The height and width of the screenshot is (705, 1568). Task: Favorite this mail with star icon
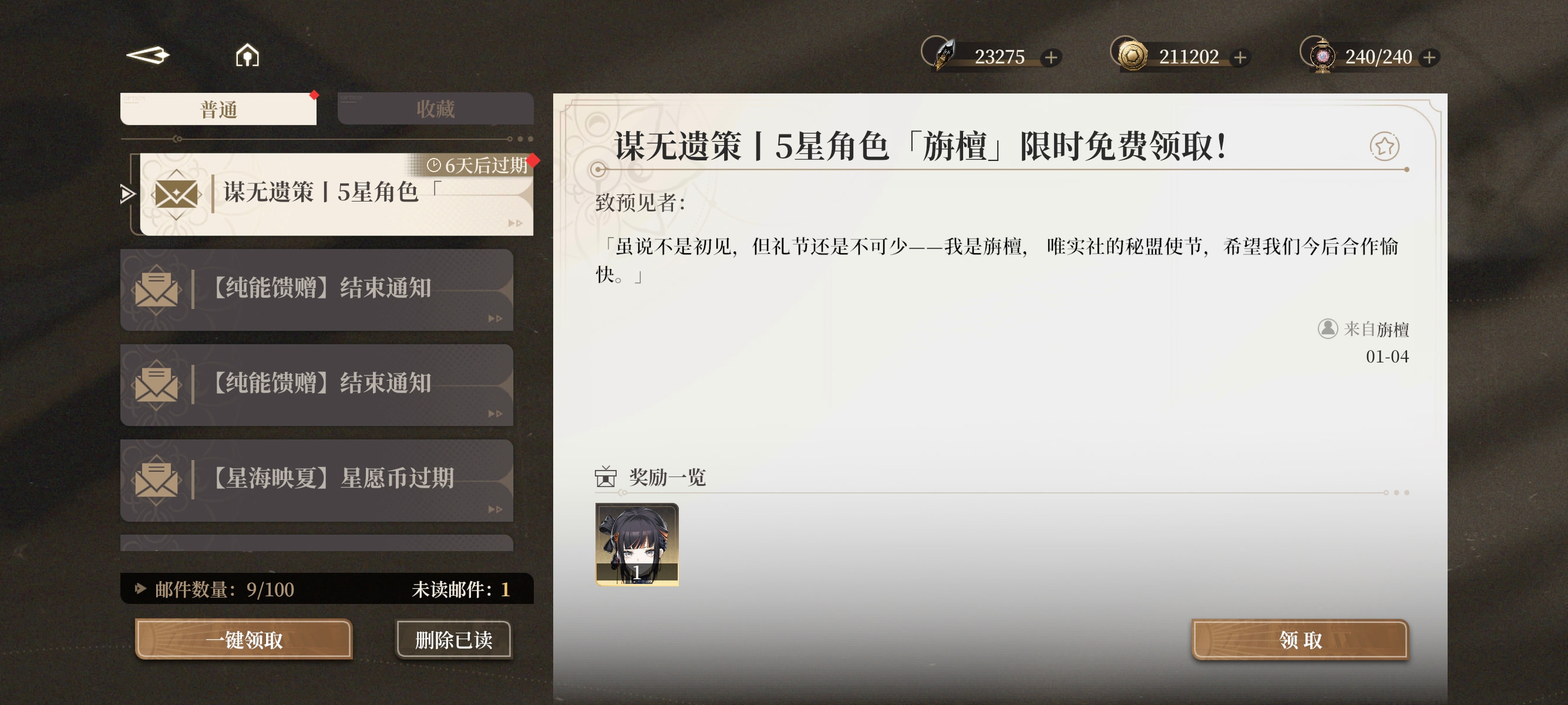[1384, 146]
